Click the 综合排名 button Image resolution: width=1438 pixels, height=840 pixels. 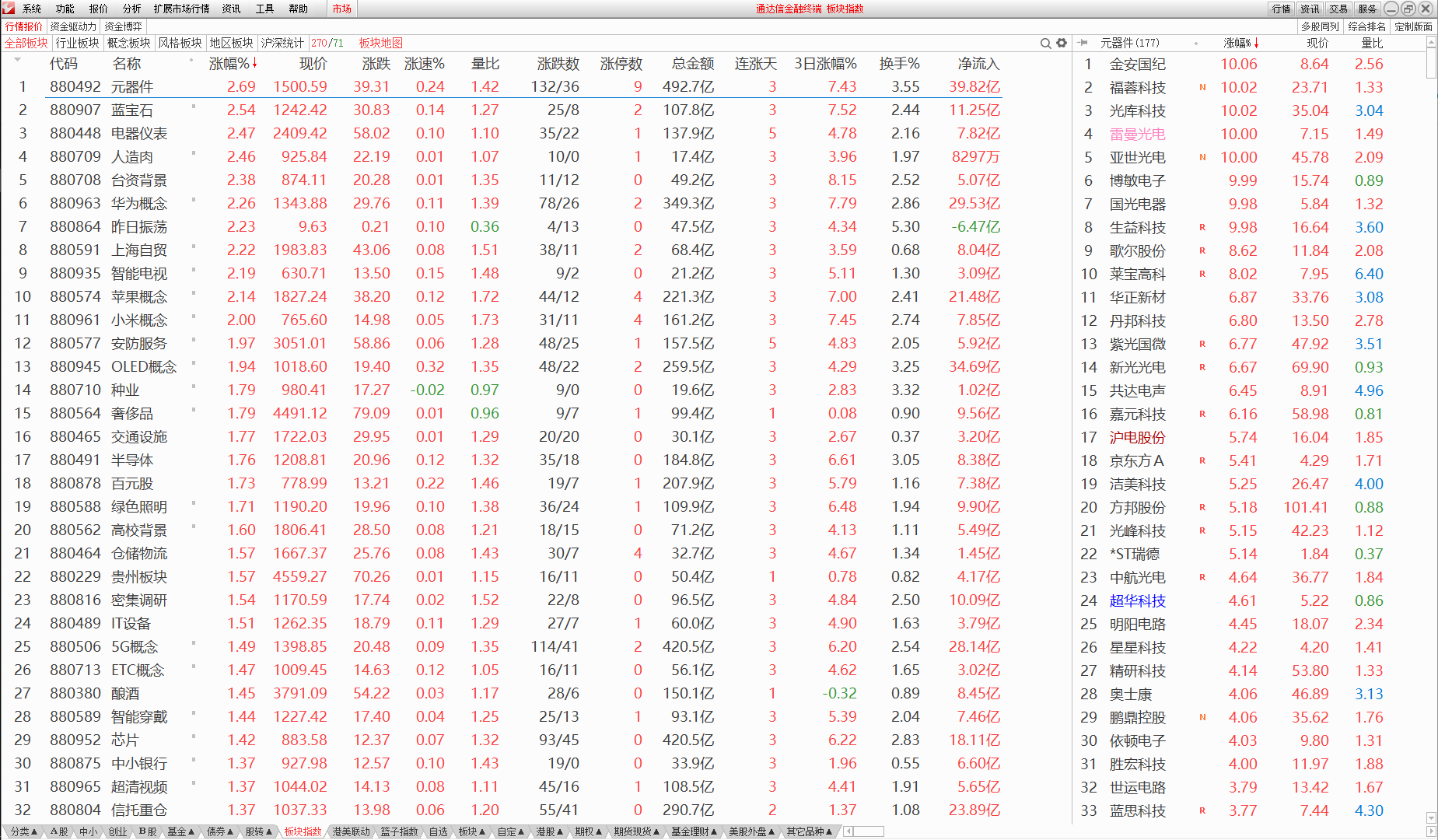(1367, 26)
